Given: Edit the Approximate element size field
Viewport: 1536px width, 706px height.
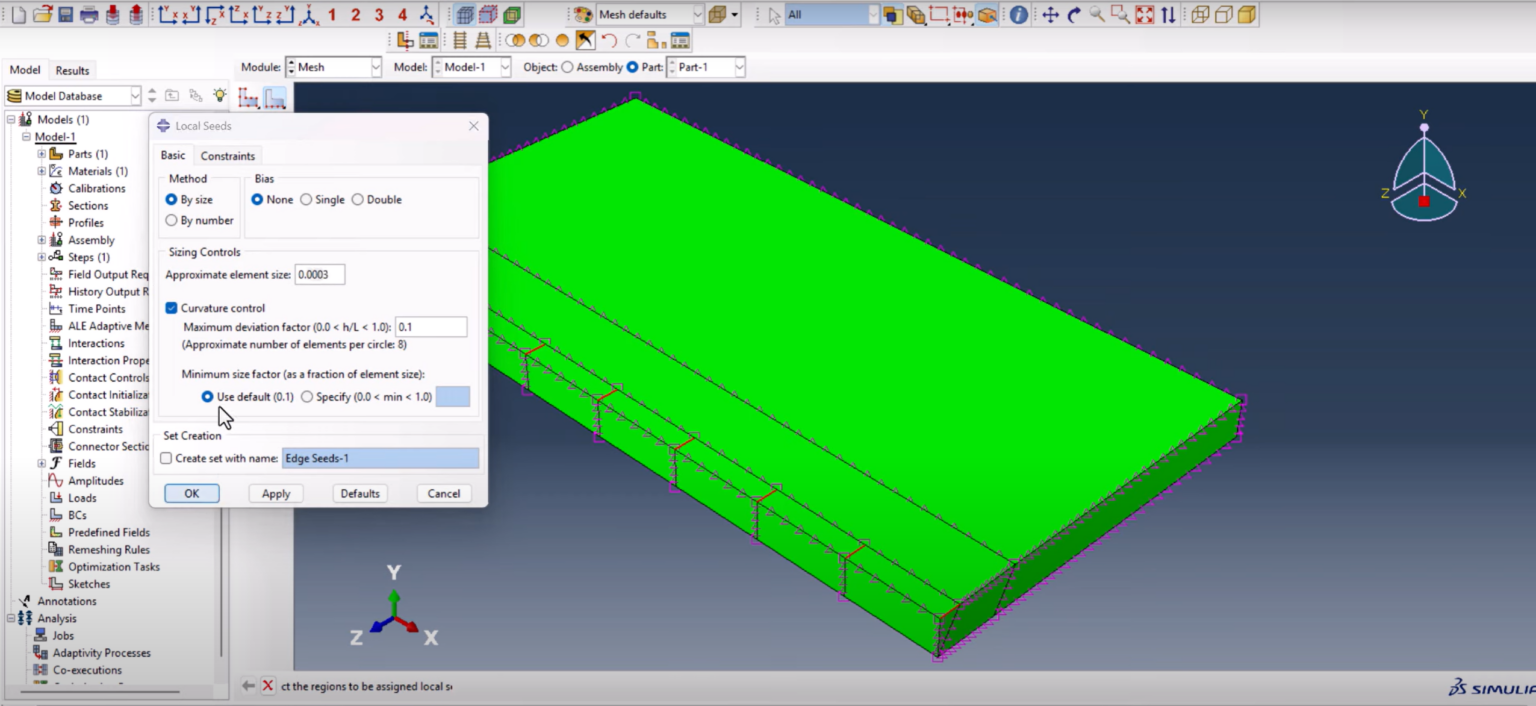Looking at the screenshot, I should click(320, 274).
